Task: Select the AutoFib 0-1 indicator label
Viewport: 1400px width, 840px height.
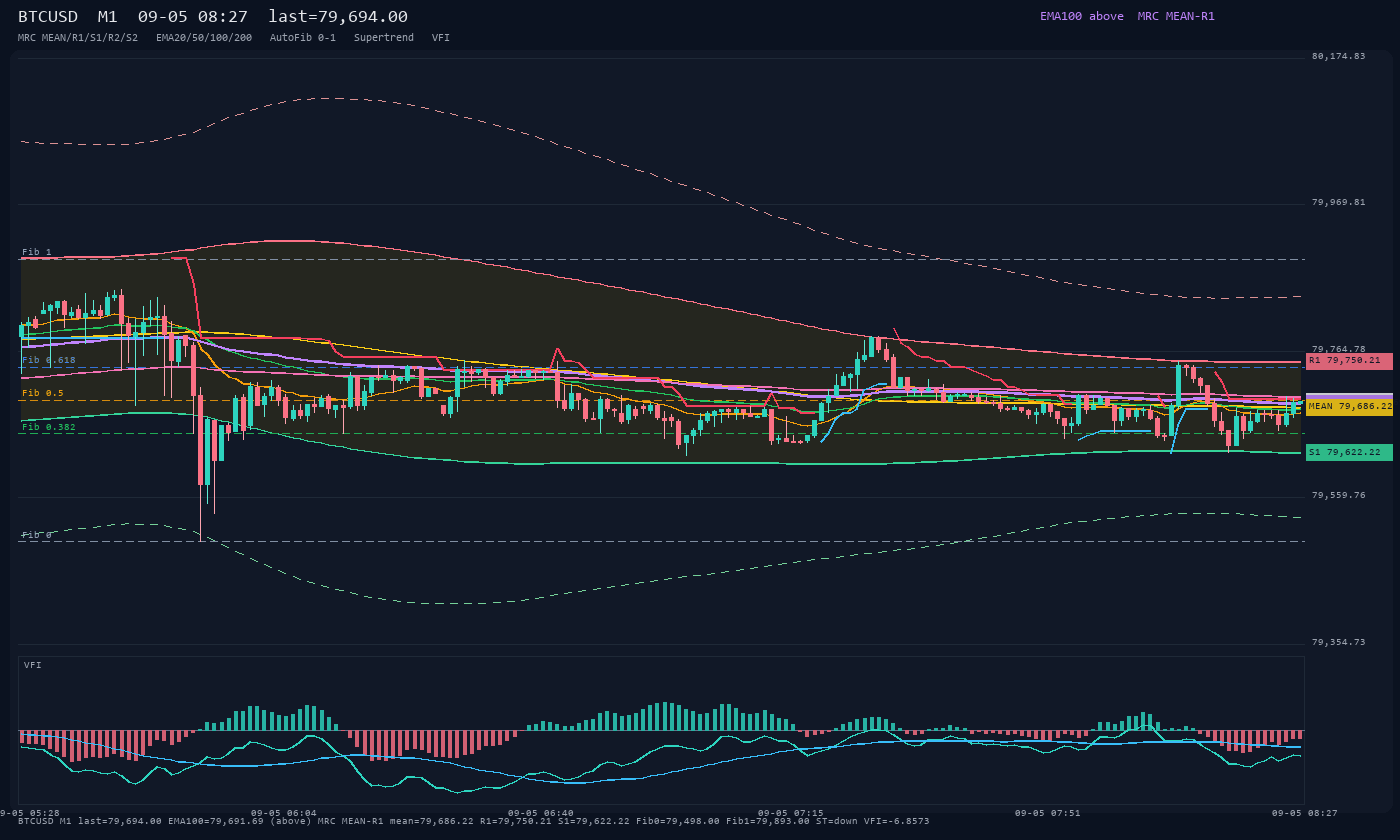Action: coord(303,37)
